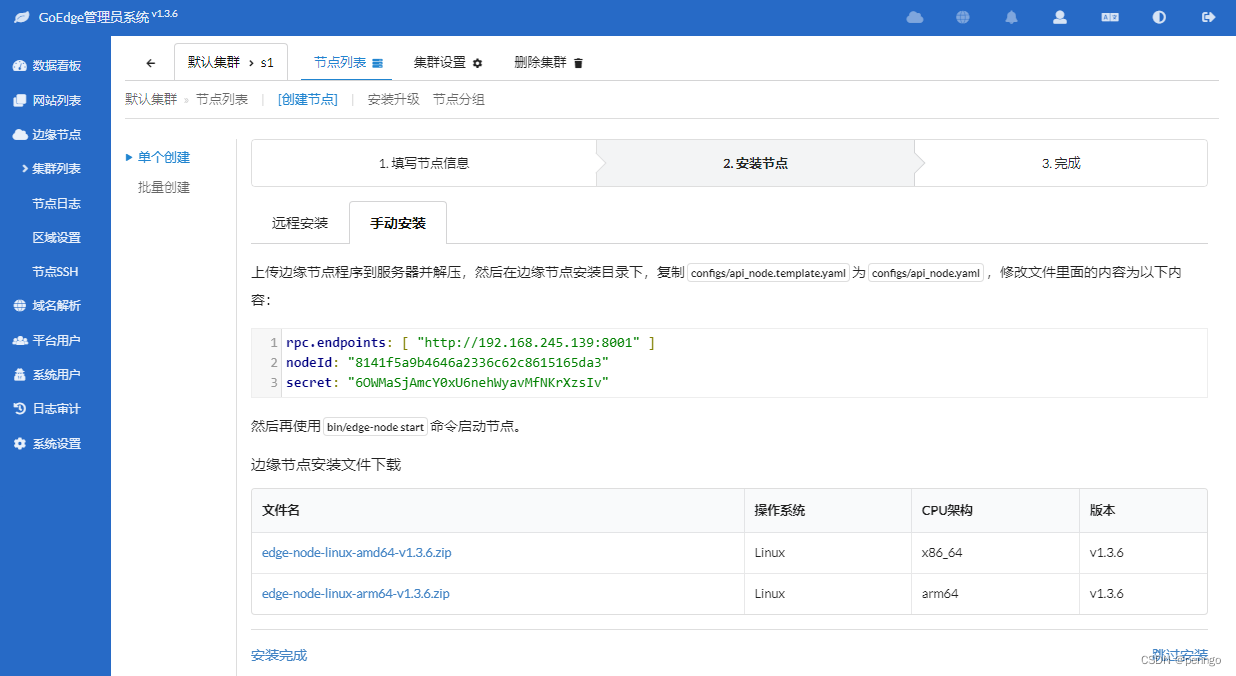The image size is (1236, 676).
Task: Open notifications via the bell icon
Action: coord(1012,18)
